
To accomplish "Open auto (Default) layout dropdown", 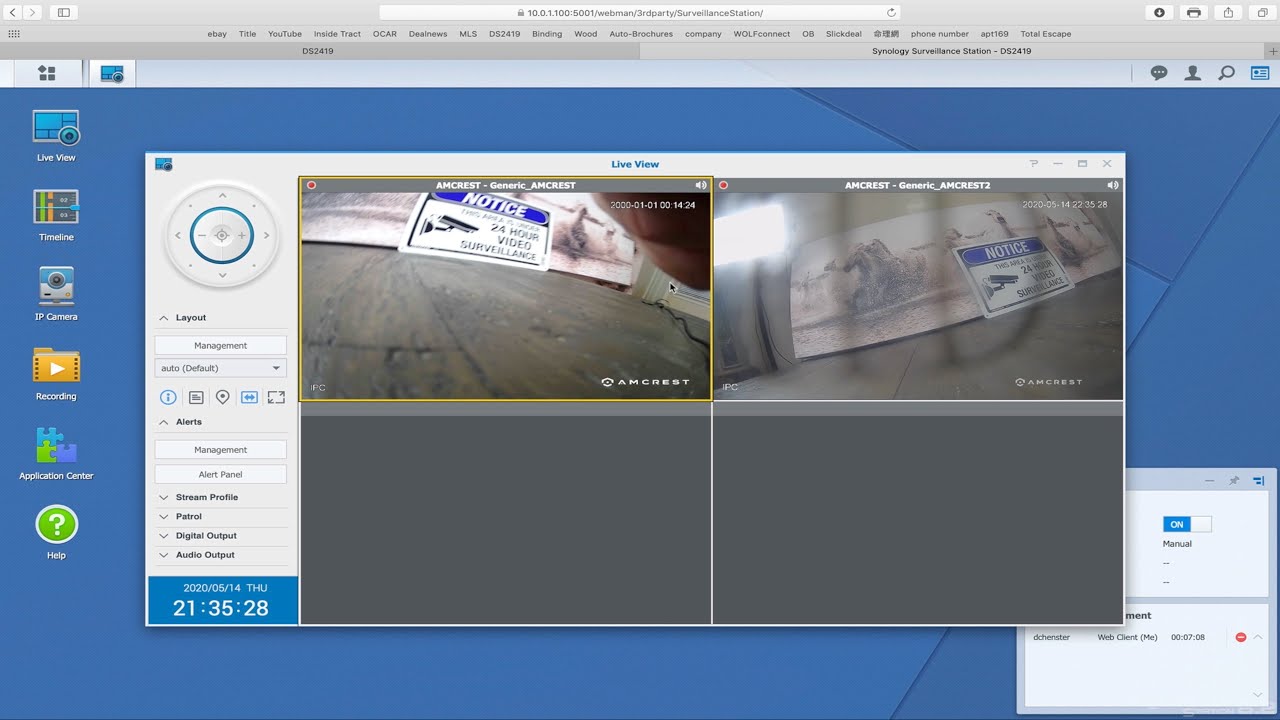I will point(221,368).
